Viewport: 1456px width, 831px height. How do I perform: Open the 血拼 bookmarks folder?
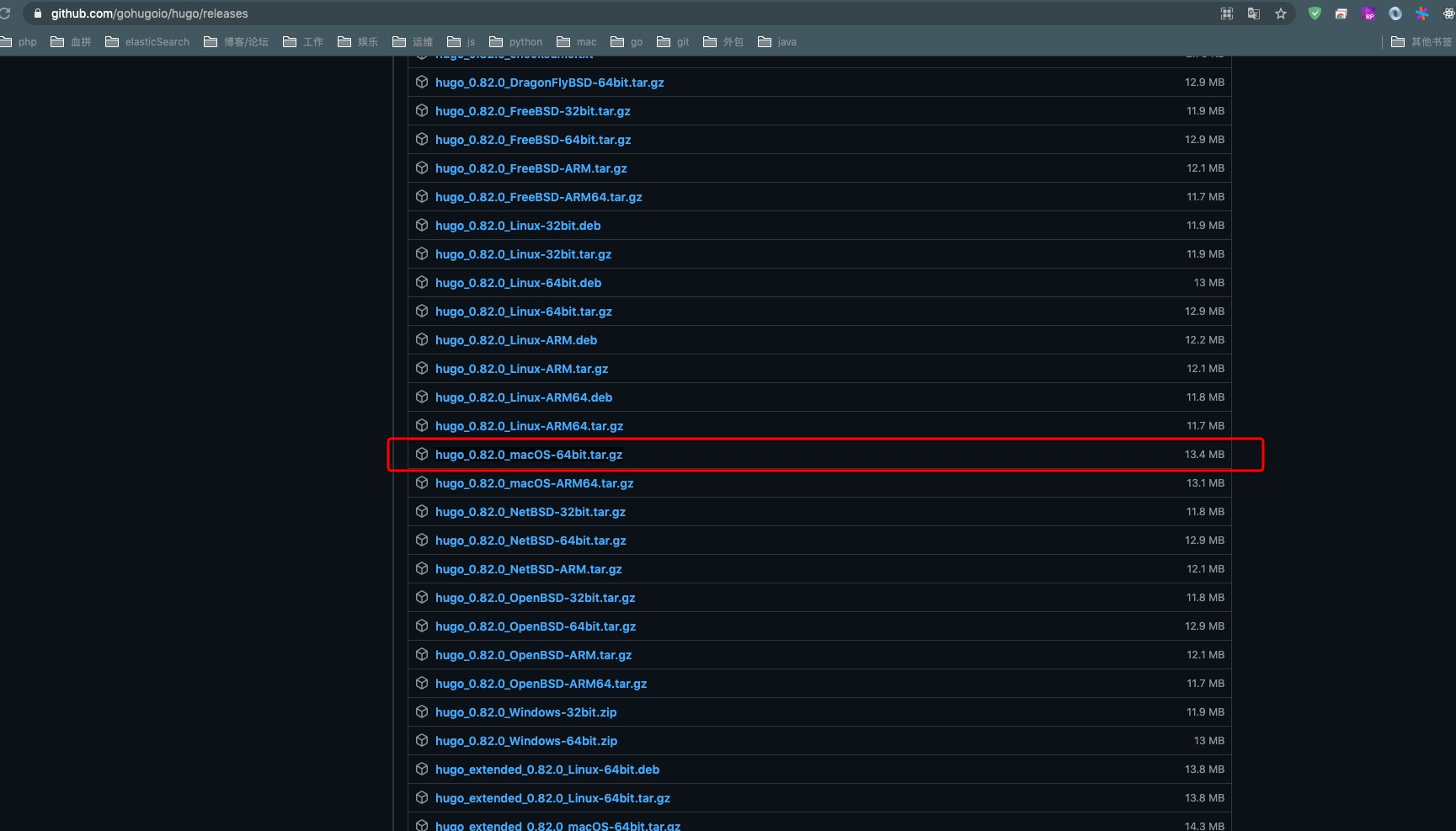[x=71, y=41]
